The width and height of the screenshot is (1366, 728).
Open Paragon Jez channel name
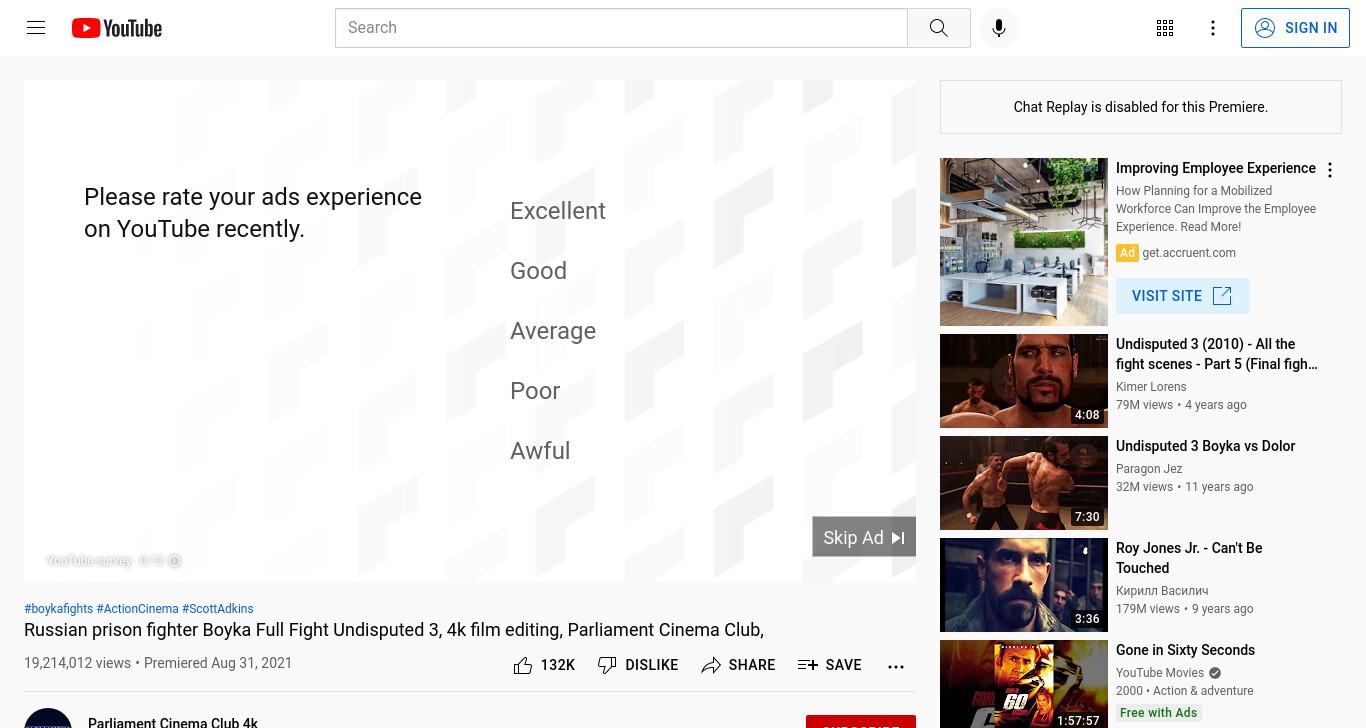1149,469
